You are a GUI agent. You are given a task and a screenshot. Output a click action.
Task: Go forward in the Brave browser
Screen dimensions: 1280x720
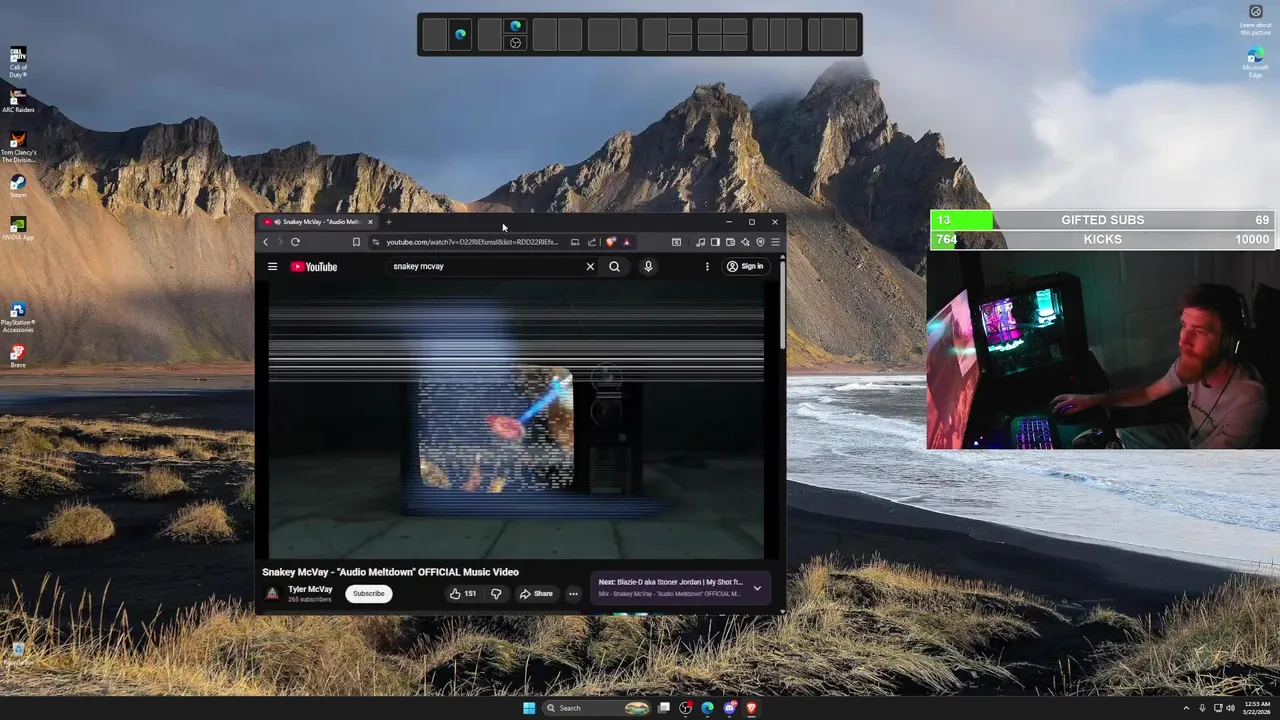click(x=280, y=242)
